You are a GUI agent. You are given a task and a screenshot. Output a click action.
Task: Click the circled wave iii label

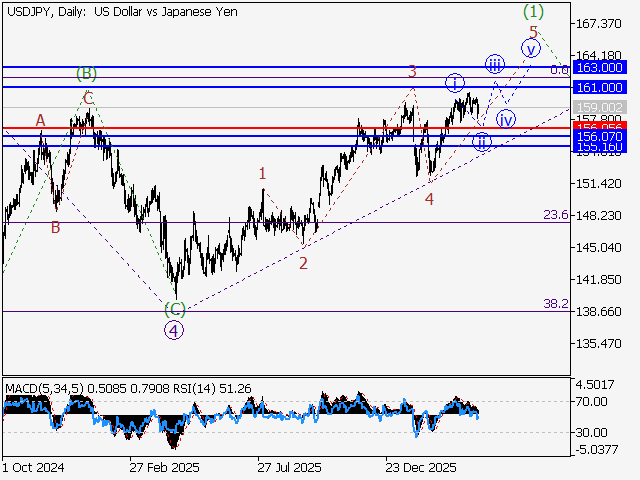(495, 65)
